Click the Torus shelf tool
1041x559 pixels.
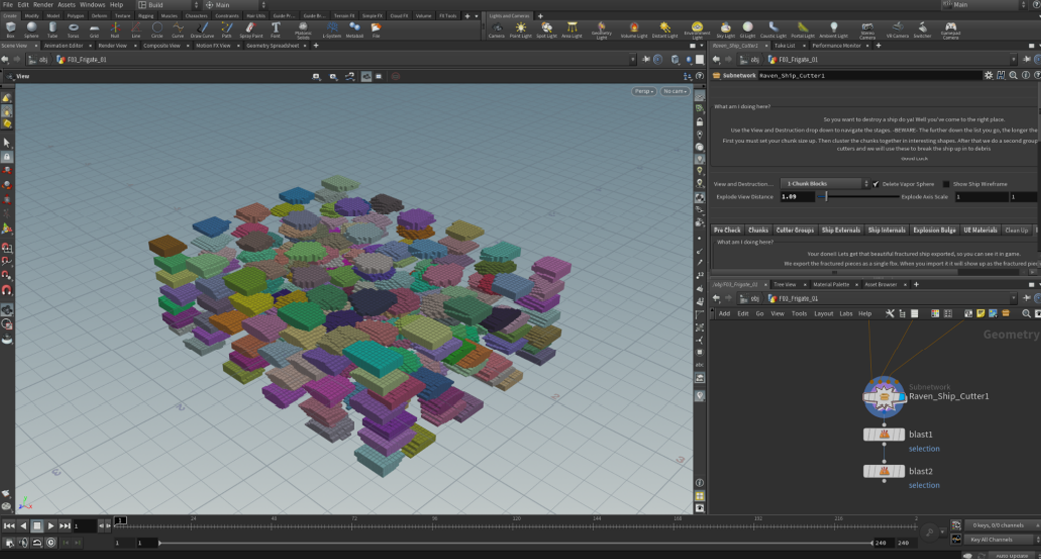[73, 29]
